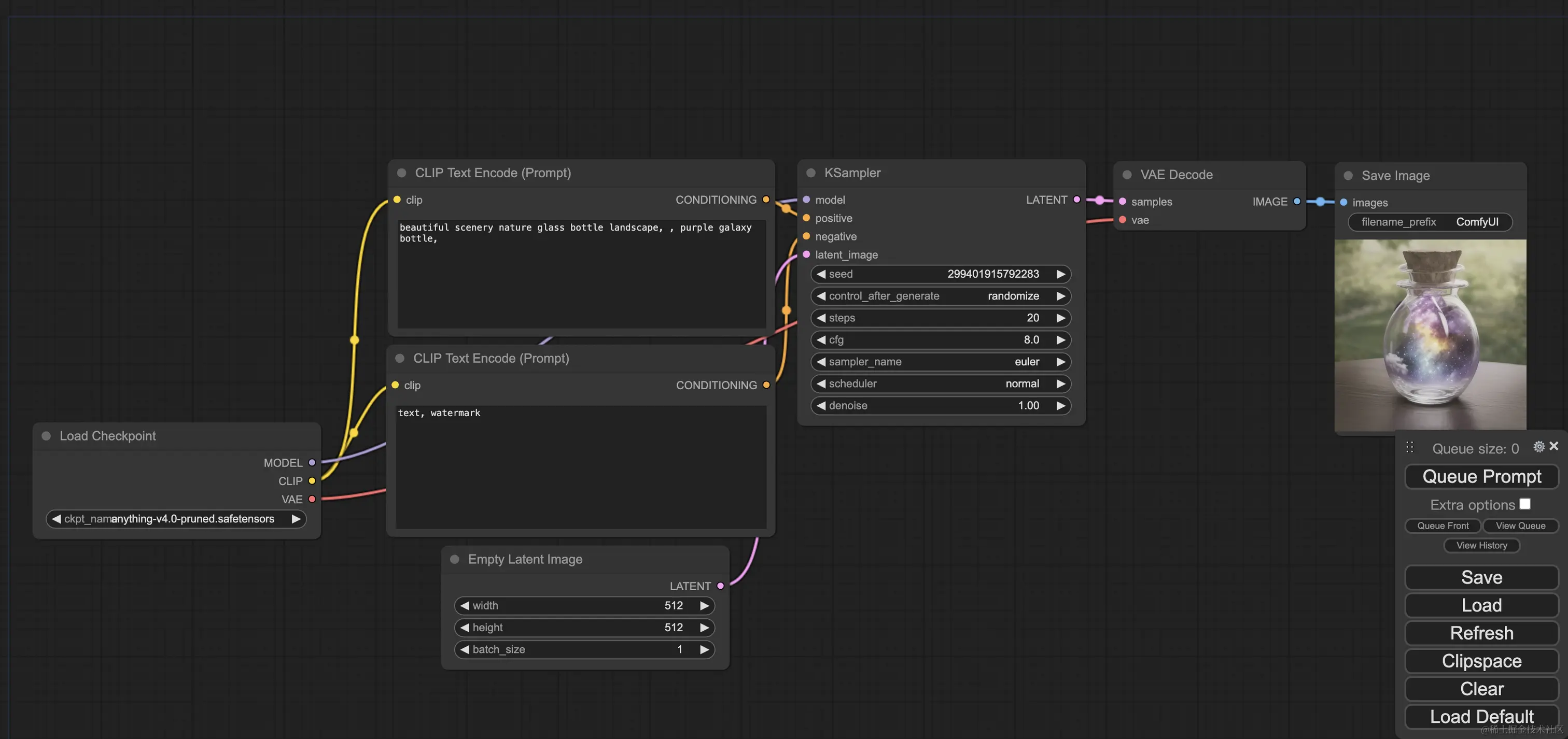Click the cfg 8.0 slider field

941,340
